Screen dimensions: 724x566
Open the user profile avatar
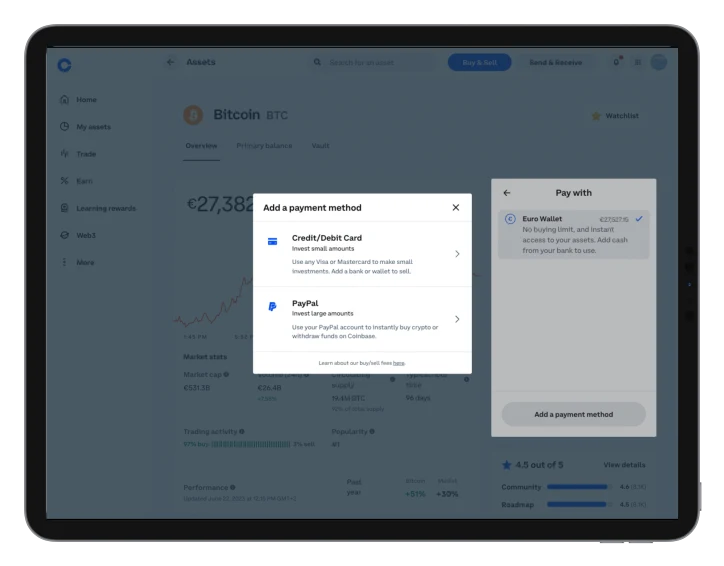click(658, 62)
